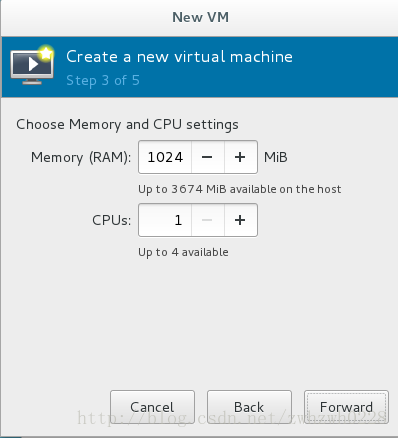
Task: Click the MiB unit label
Action: point(276,157)
